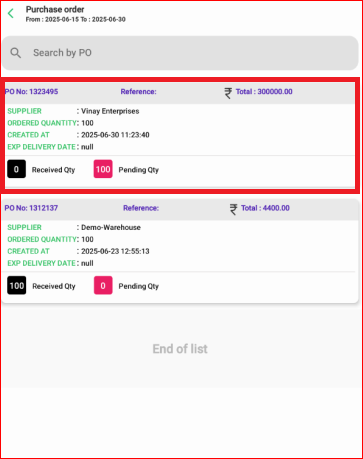
Task: Click the Search by PO field
Action: pos(180,53)
